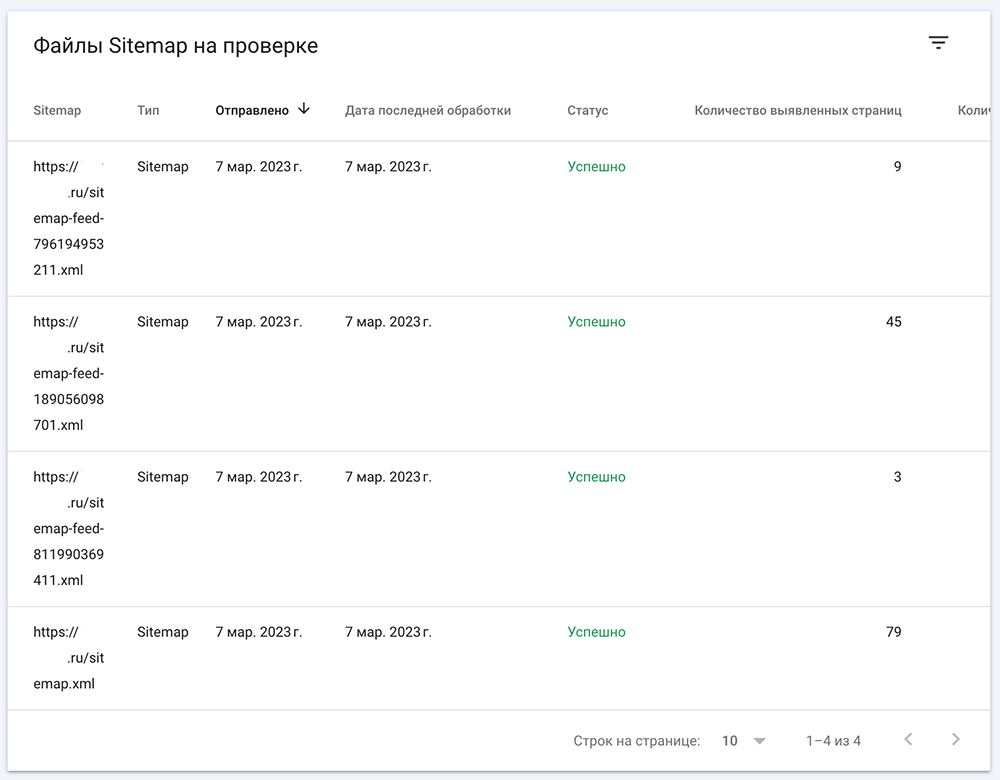Go to next page arrow
The height and width of the screenshot is (780, 1000).
point(955,740)
